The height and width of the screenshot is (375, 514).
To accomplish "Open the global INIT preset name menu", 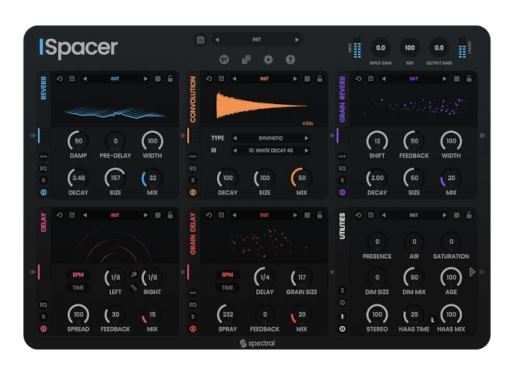I will click(x=257, y=40).
